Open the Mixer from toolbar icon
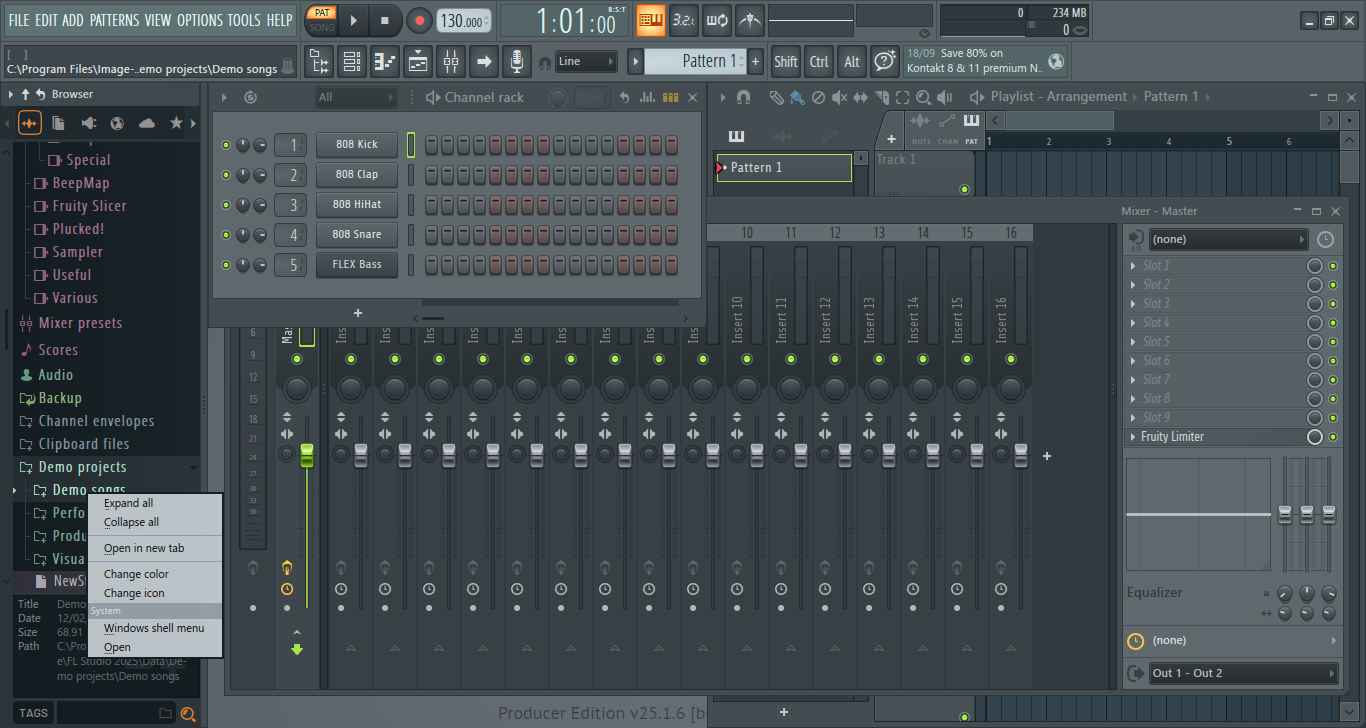The height and width of the screenshot is (728, 1366). coord(451,62)
